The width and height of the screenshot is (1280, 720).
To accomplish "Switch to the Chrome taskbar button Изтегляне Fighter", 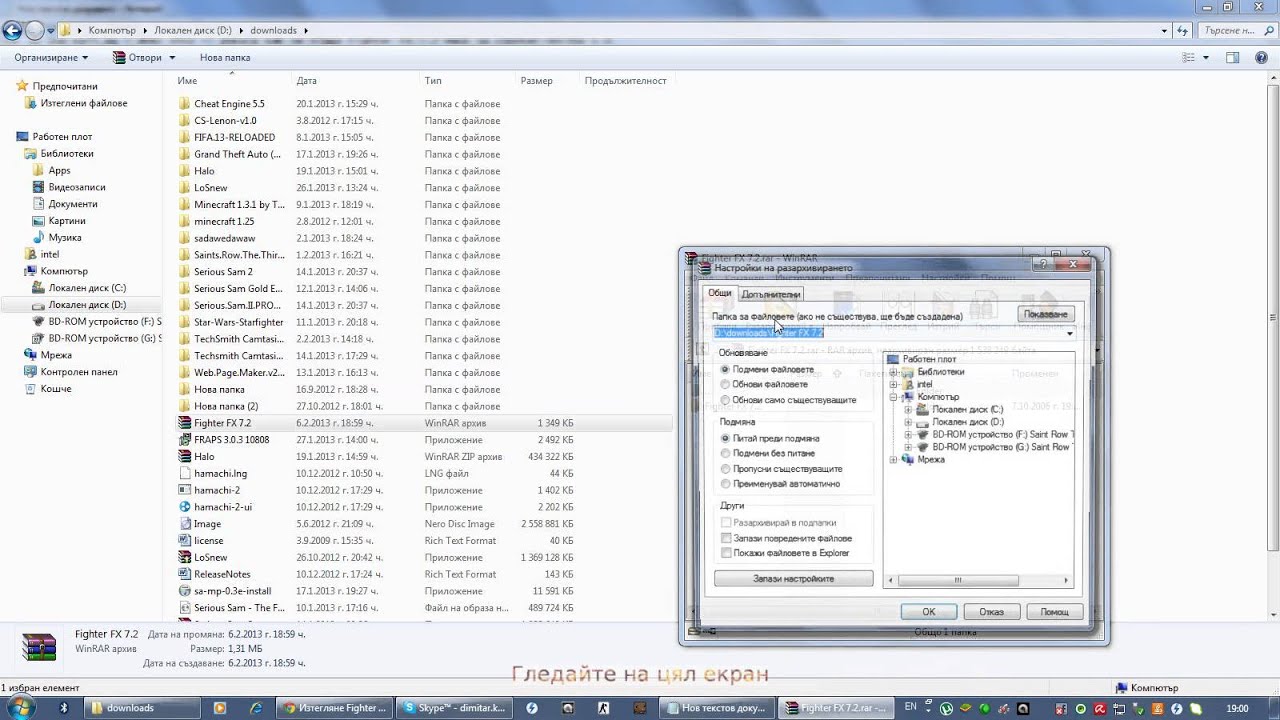I will point(335,708).
